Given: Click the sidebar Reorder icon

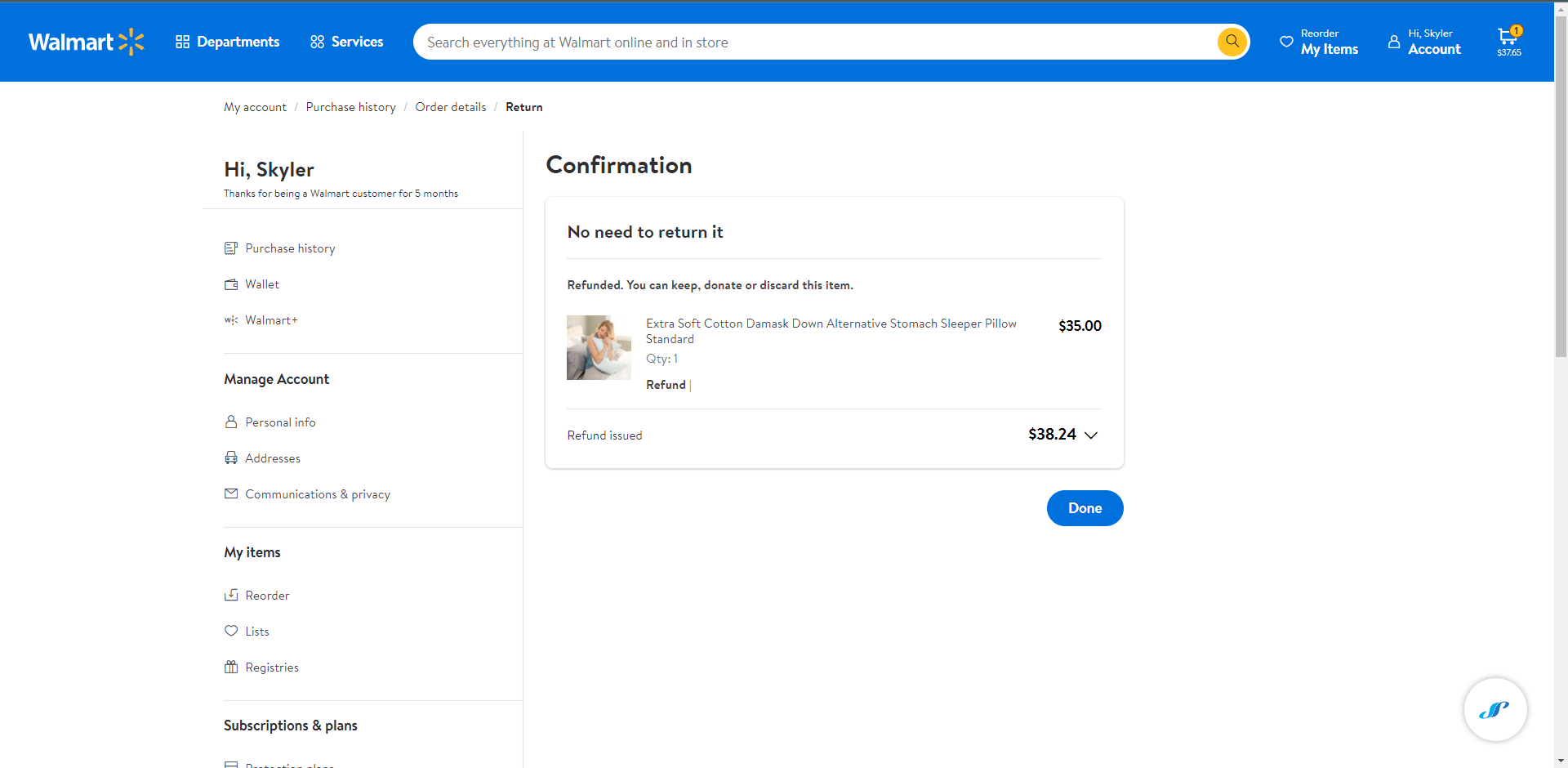Looking at the screenshot, I should [231, 595].
